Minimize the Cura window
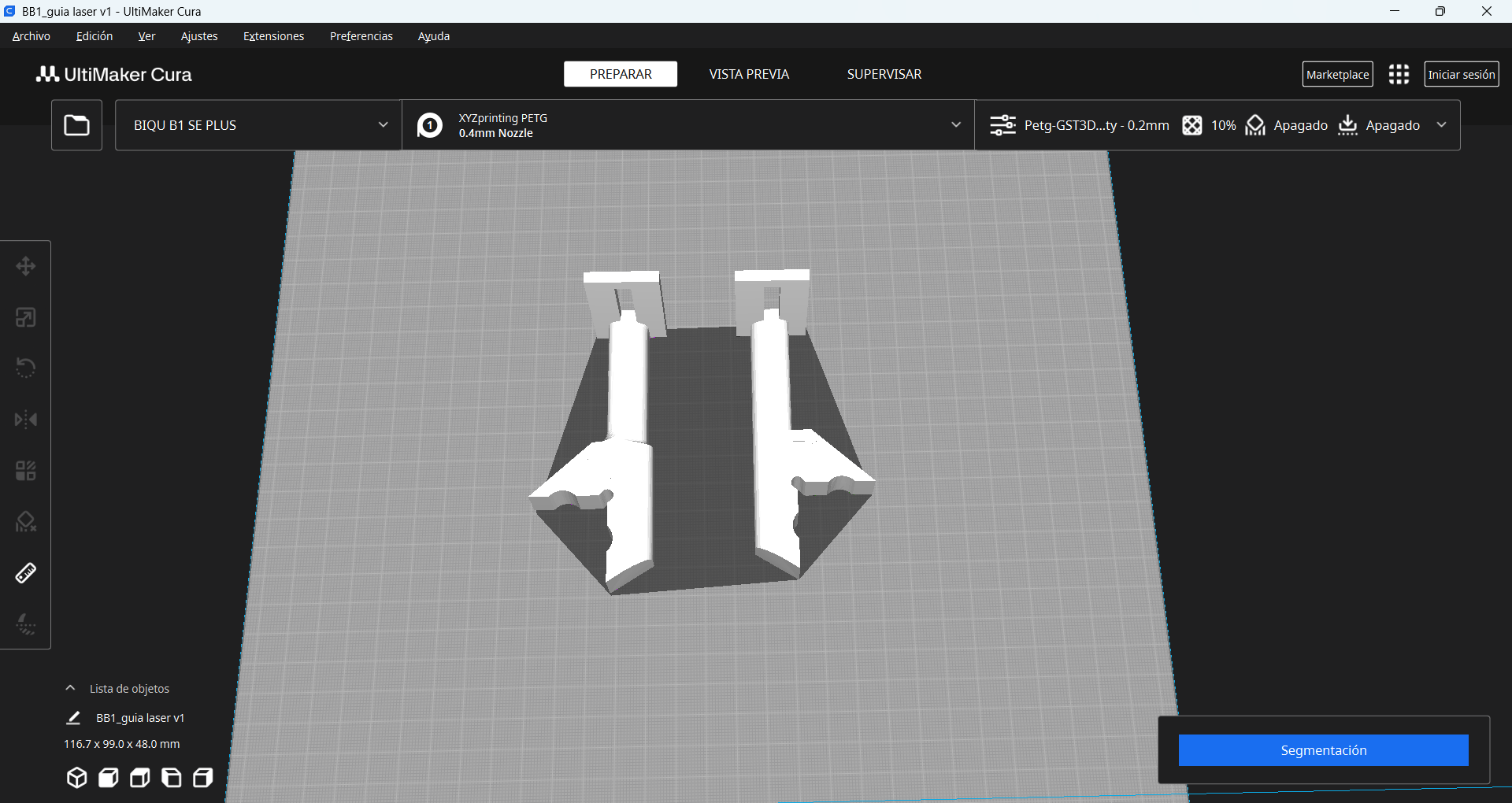The height and width of the screenshot is (803, 1512). tap(1395, 11)
